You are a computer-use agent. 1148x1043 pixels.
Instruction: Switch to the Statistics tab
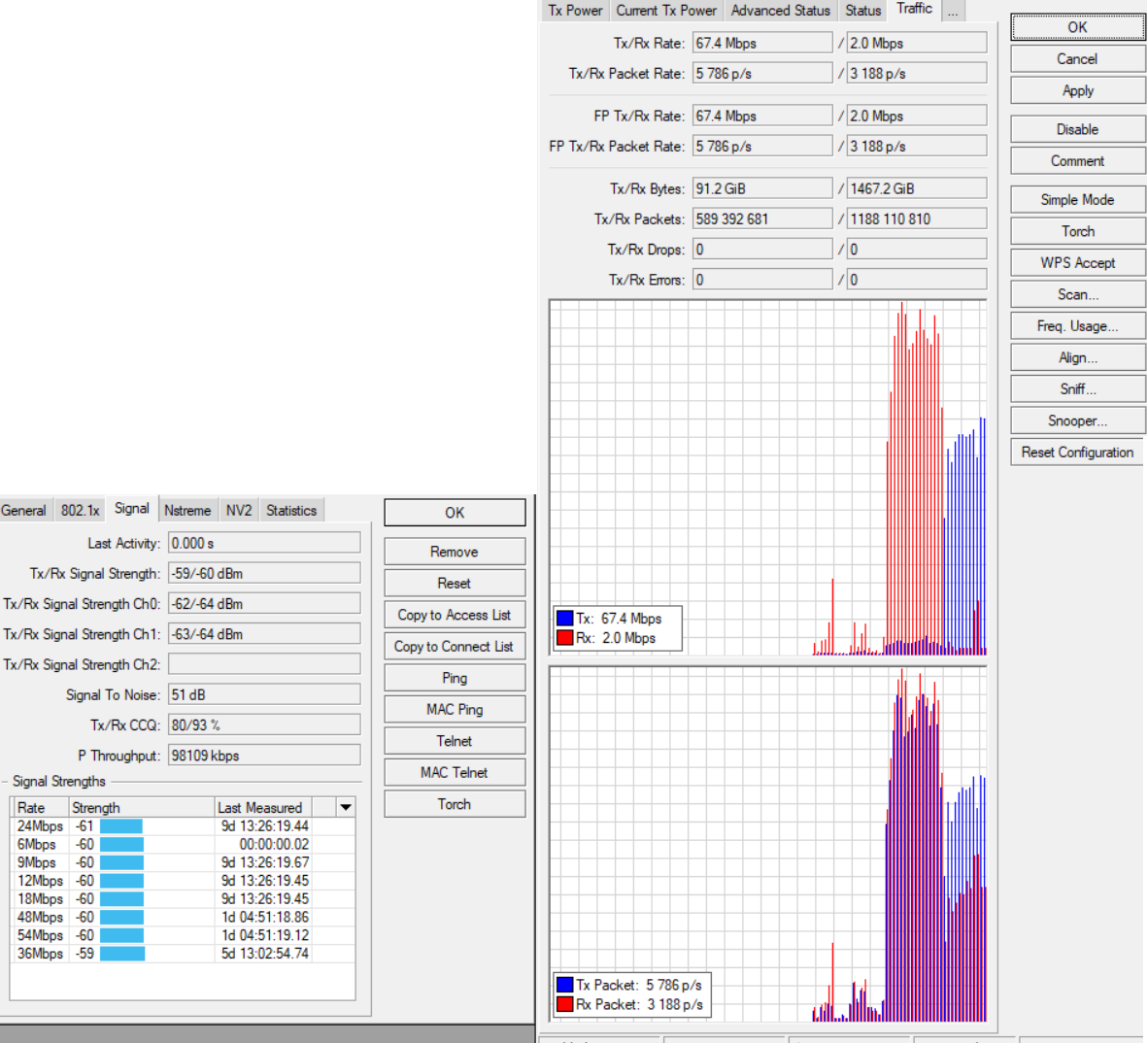click(x=291, y=510)
